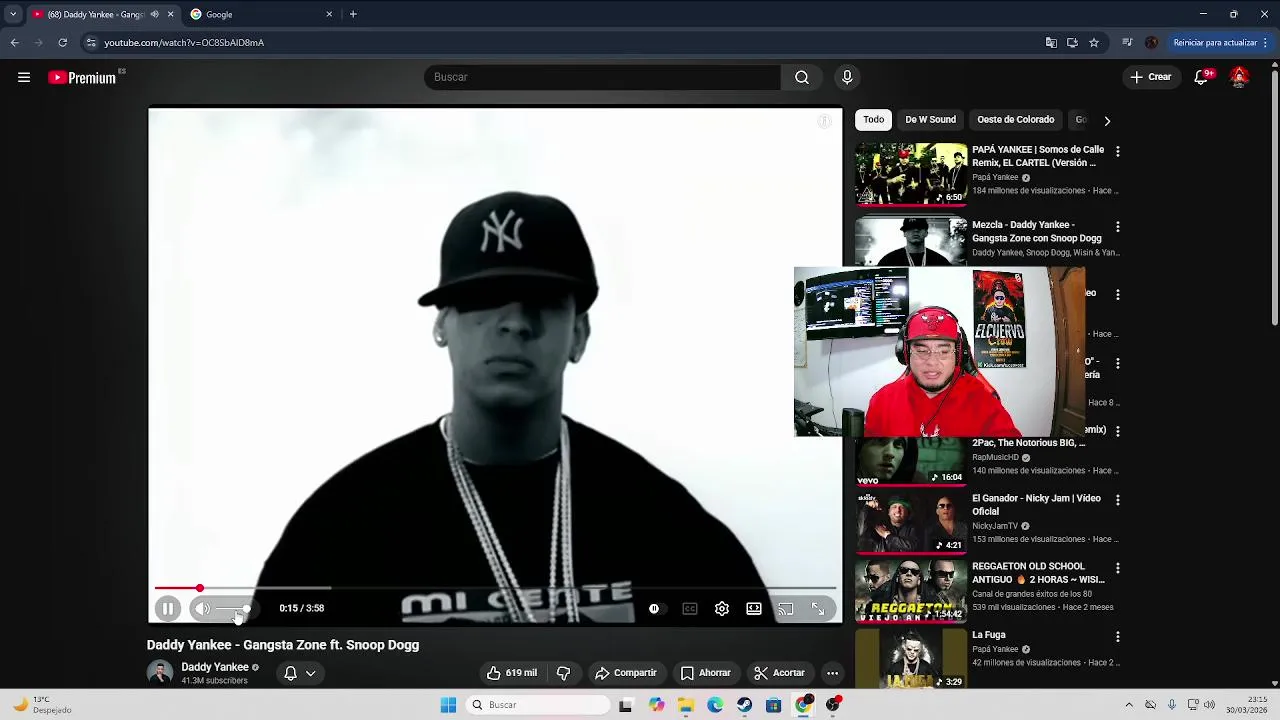Open Chrome media controls icon
This screenshot has height=720, width=1280.
point(1127,43)
